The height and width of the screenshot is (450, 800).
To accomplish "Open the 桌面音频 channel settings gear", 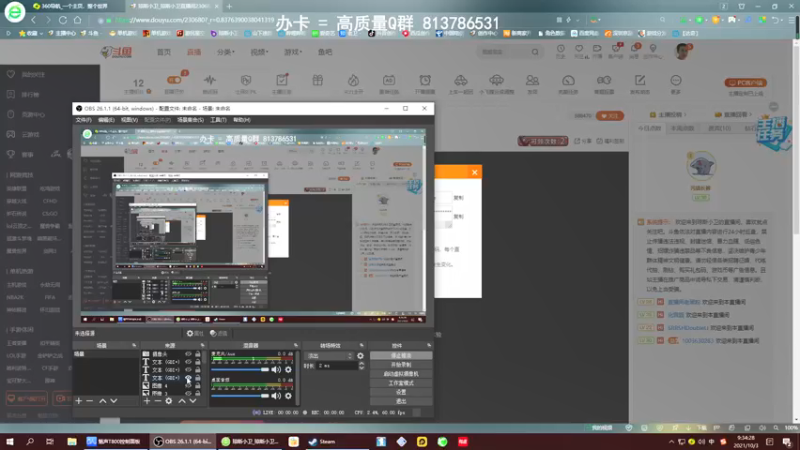I will point(288,395).
